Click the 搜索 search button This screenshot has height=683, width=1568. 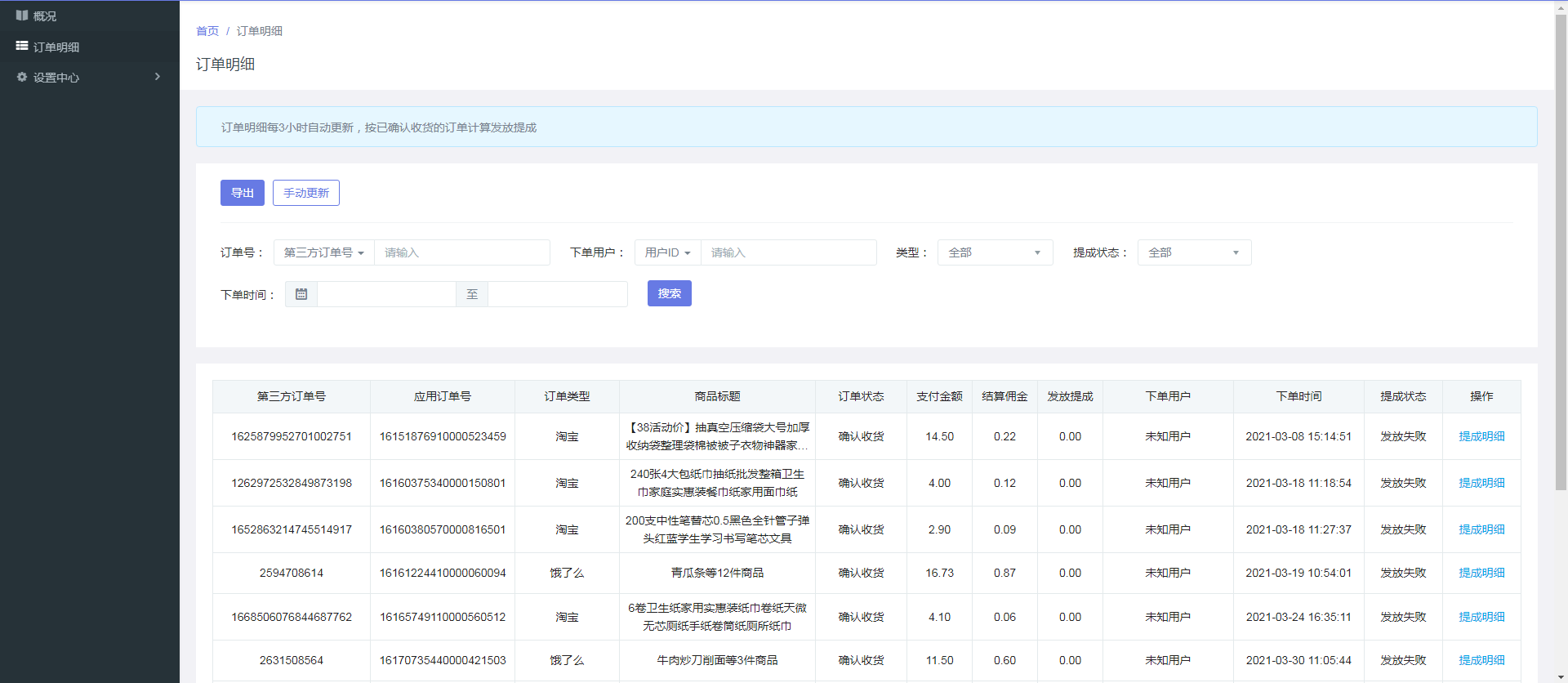coord(670,293)
